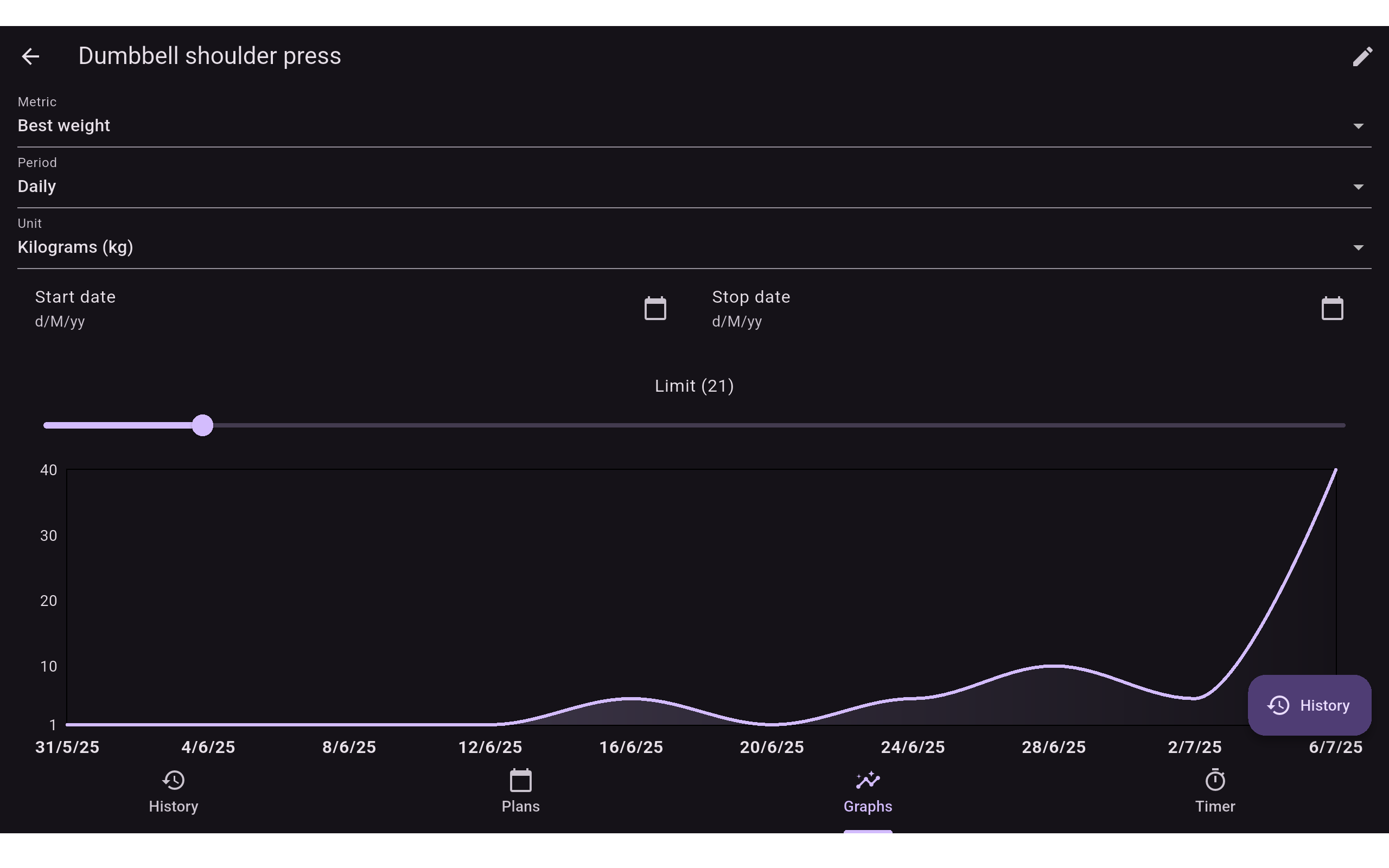Open the Timer tab
Image resolution: width=1389 pixels, height=868 pixels.
(x=1215, y=792)
